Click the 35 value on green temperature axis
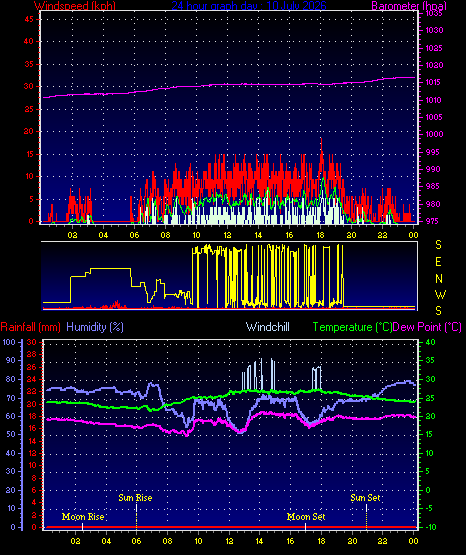The height and width of the screenshot is (555, 466). pyautogui.click(x=431, y=360)
